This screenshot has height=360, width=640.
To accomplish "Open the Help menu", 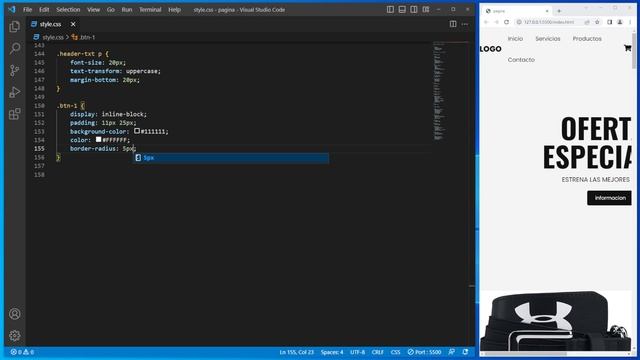I will [x=174, y=9].
